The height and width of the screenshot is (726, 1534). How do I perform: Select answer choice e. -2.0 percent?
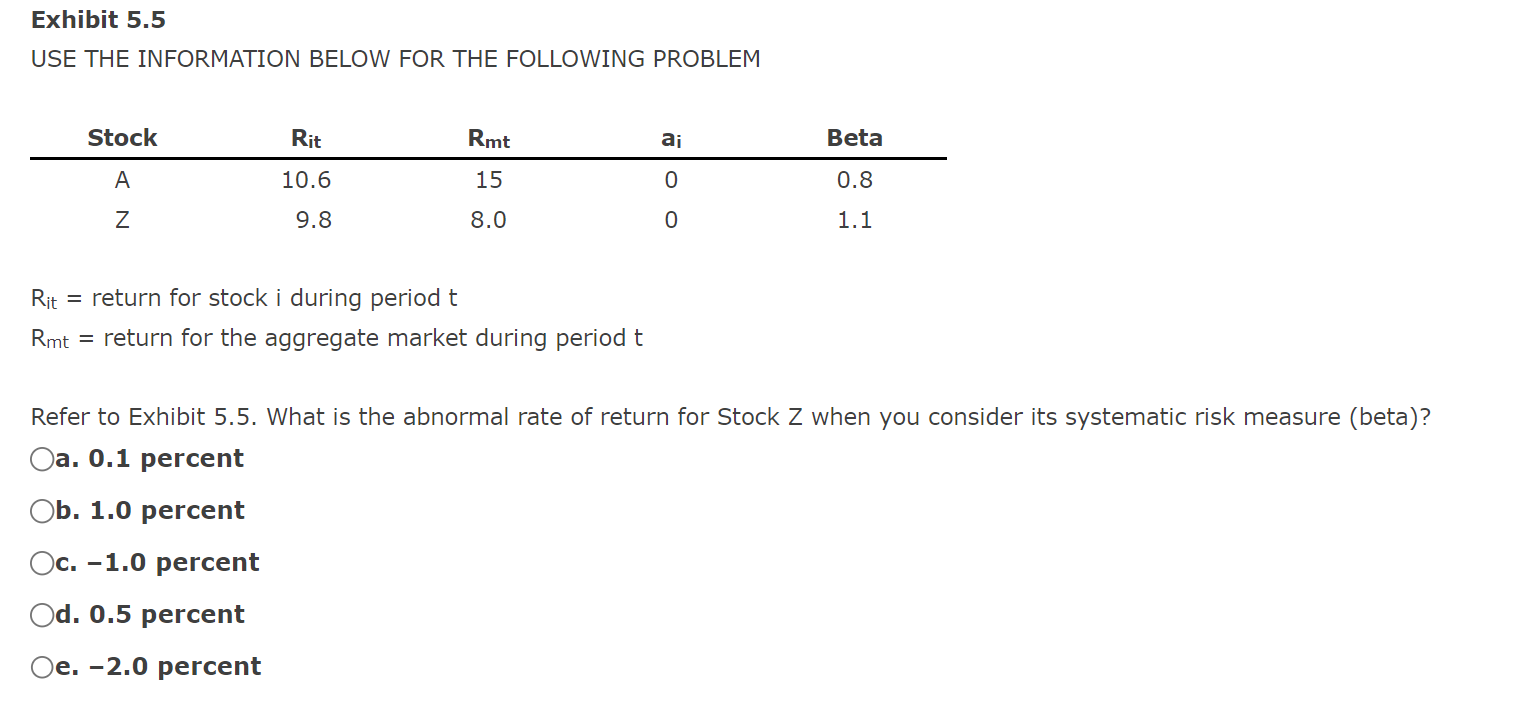coord(41,666)
